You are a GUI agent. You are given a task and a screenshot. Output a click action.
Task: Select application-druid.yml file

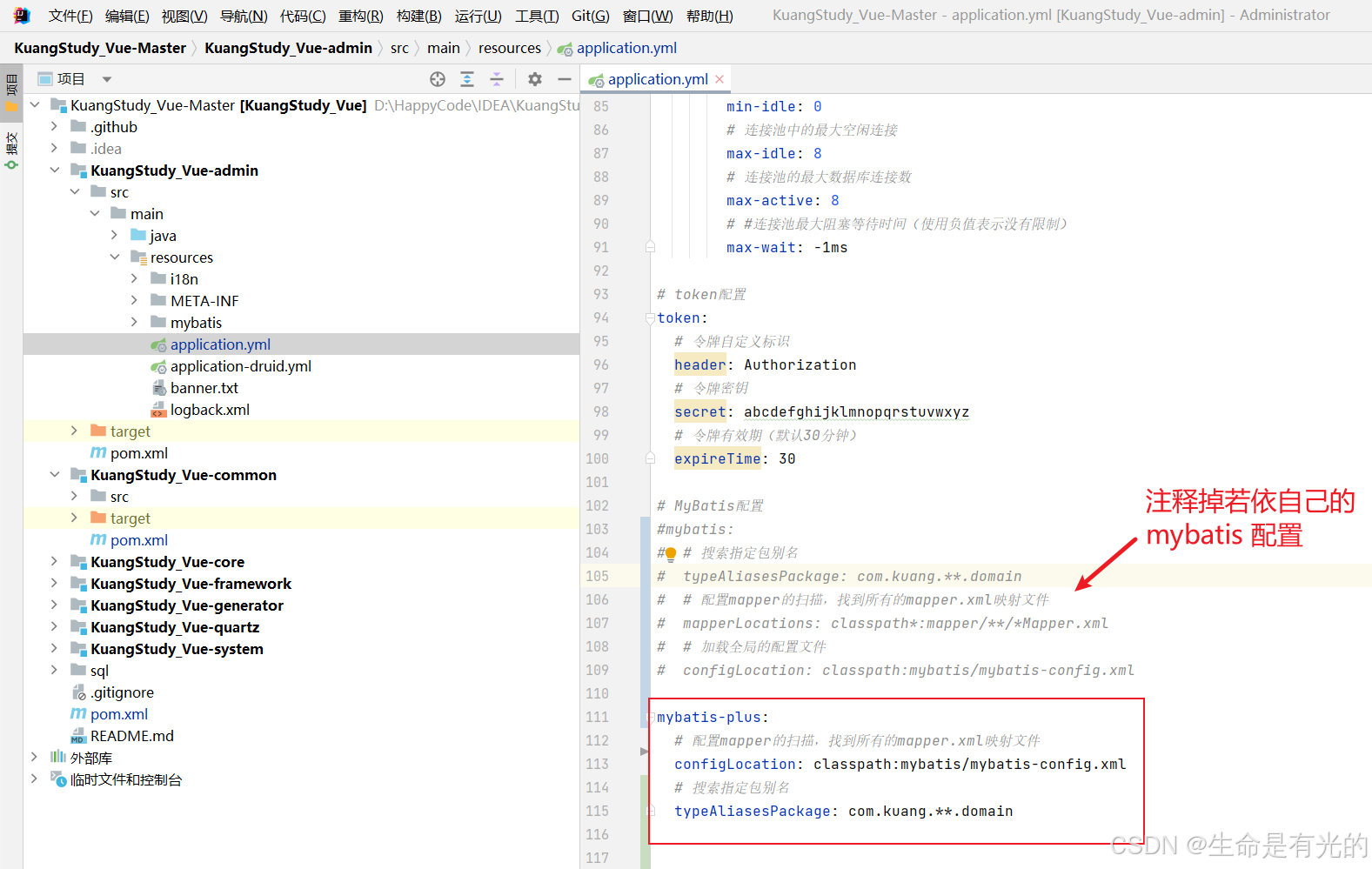241,366
